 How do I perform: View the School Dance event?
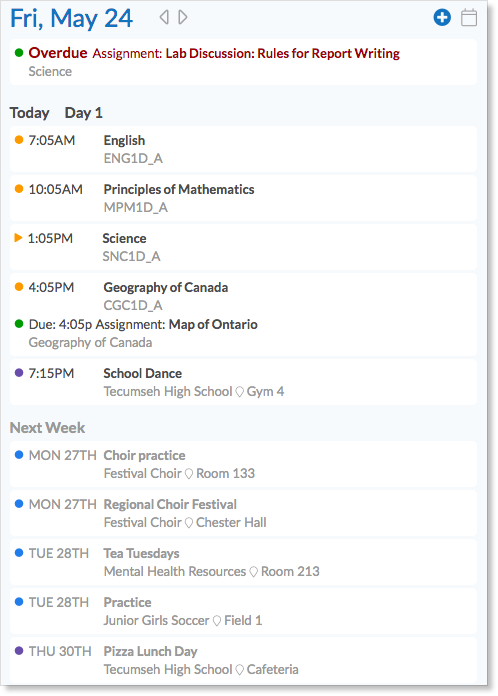coord(243,382)
